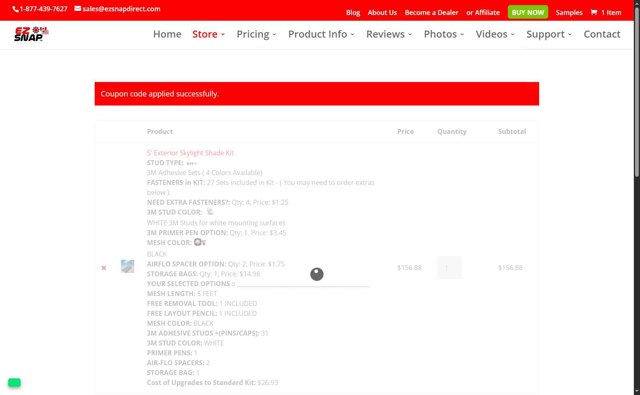Click the envelope icon next to sales email
The width and height of the screenshot is (640, 395).
[78, 9]
